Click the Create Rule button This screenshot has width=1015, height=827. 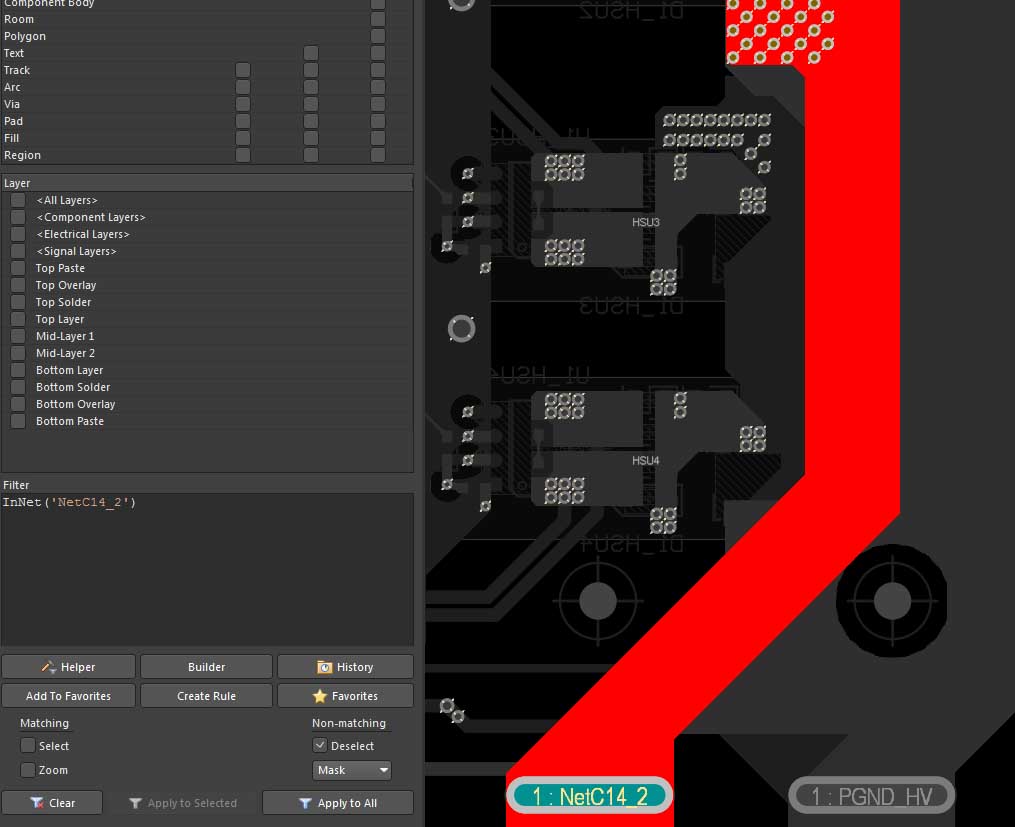(206, 696)
